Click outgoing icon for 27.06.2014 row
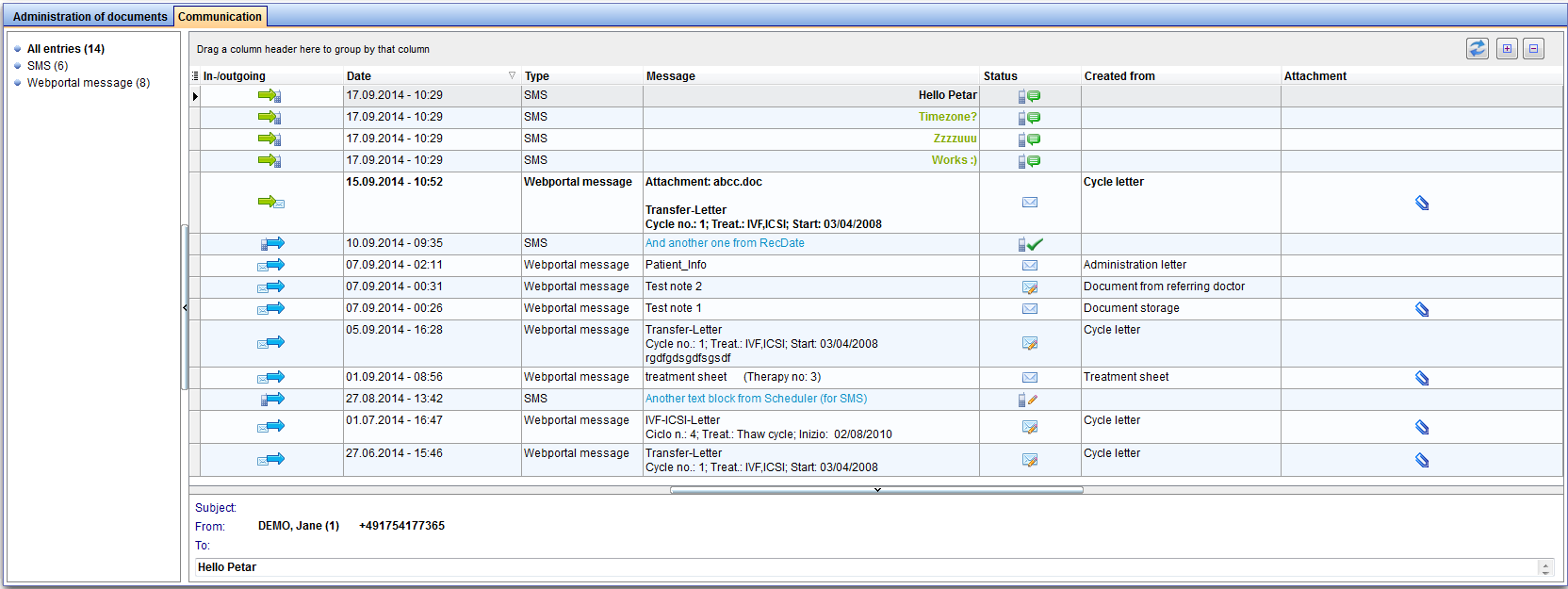Image resolution: width=1568 pixels, height=589 pixels. [x=270, y=459]
